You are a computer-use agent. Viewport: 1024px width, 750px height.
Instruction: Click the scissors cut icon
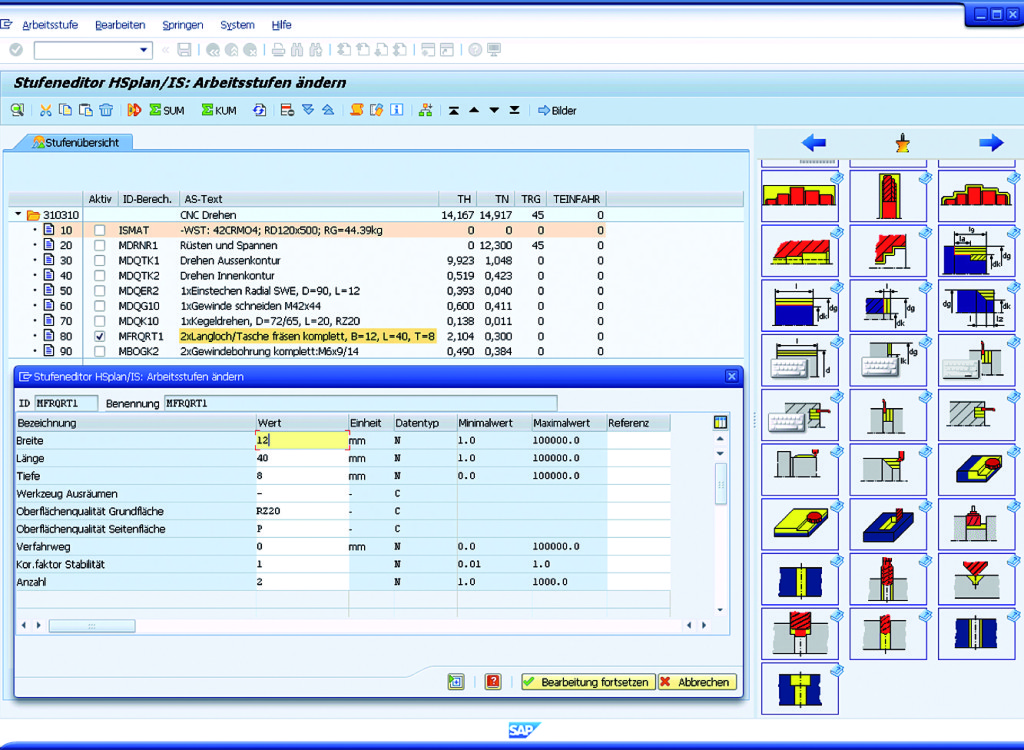point(45,110)
